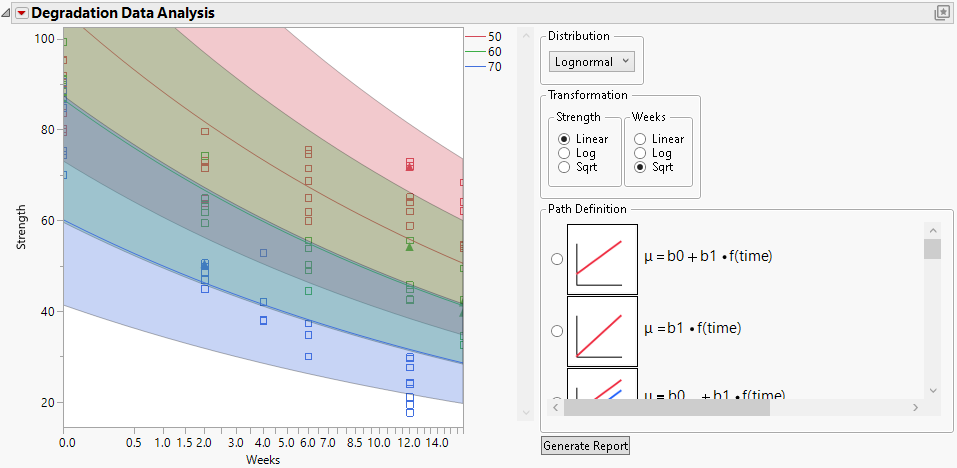The height and width of the screenshot is (468, 957).
Task: Choose the μ = b1·f(time) path radio button
Action: tap(557, 330)
